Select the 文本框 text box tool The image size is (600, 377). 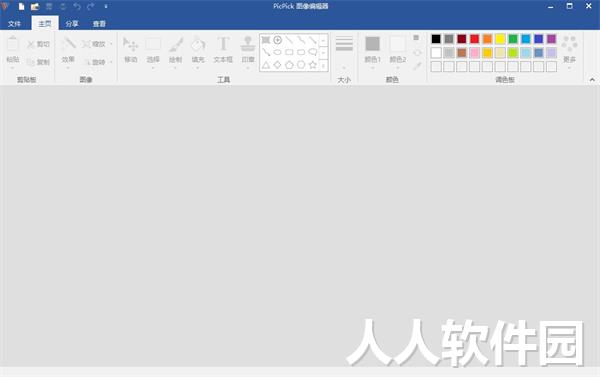pos(223,51)
